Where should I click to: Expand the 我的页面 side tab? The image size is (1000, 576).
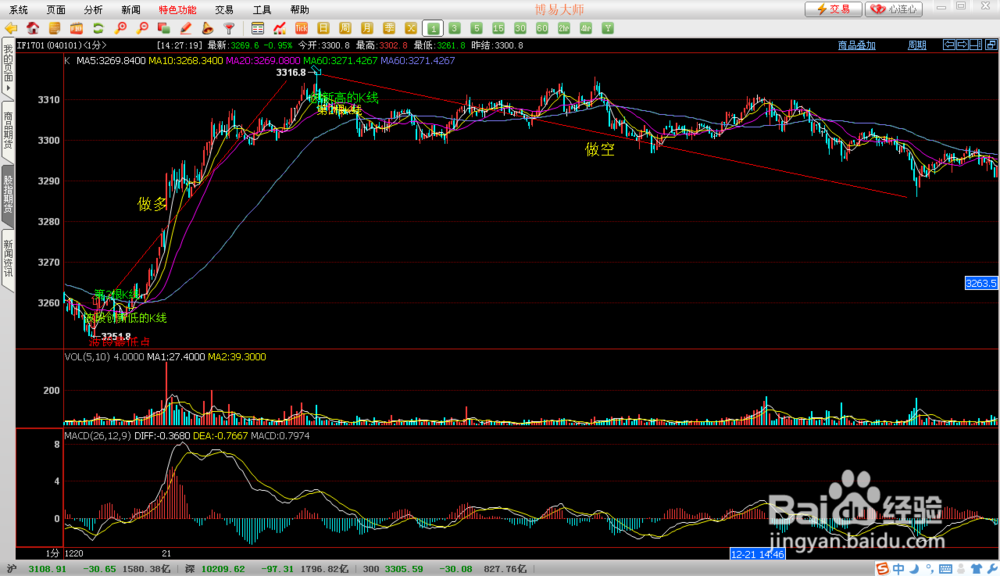click(8, 68)
